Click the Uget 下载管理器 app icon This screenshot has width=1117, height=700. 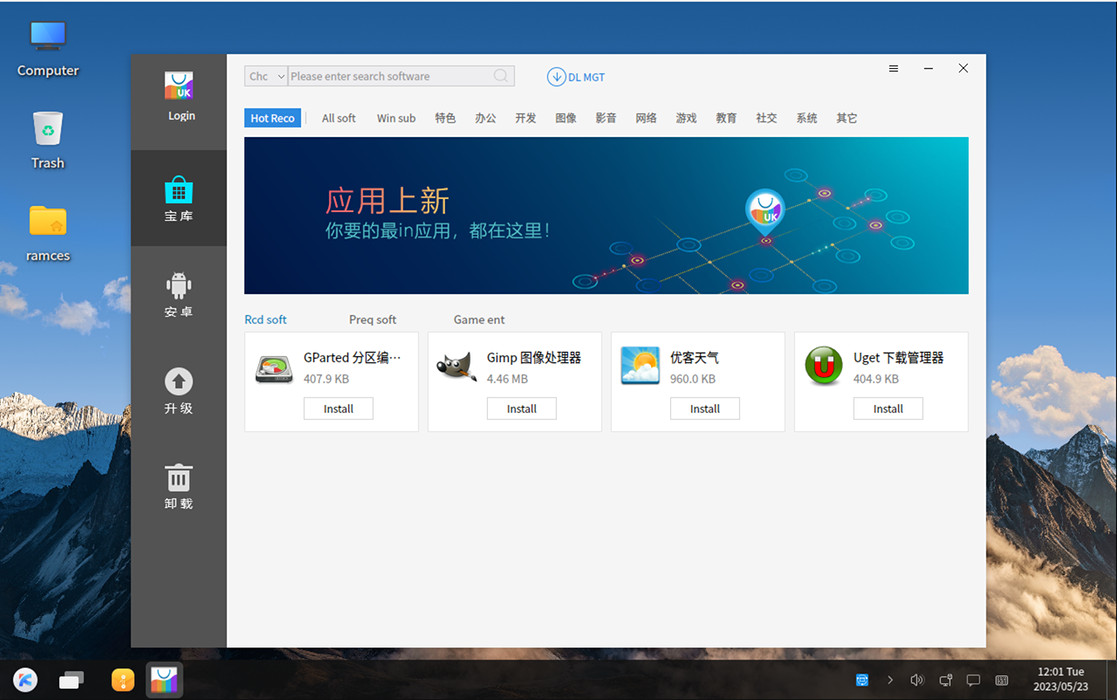tap(822, 366)
